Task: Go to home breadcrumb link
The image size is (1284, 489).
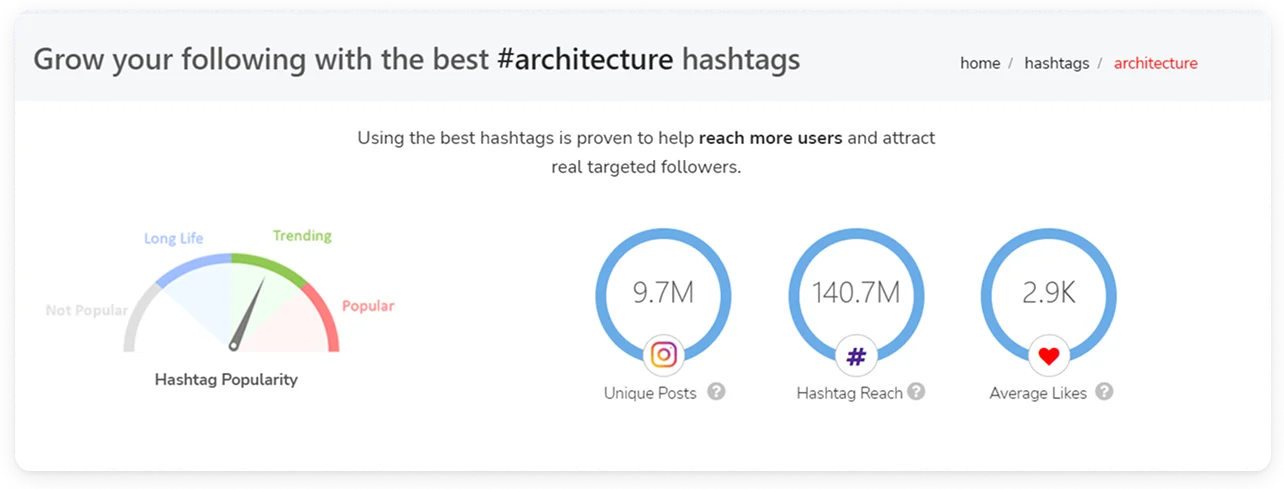Action: pyautogui.click(x=980, y=63)
